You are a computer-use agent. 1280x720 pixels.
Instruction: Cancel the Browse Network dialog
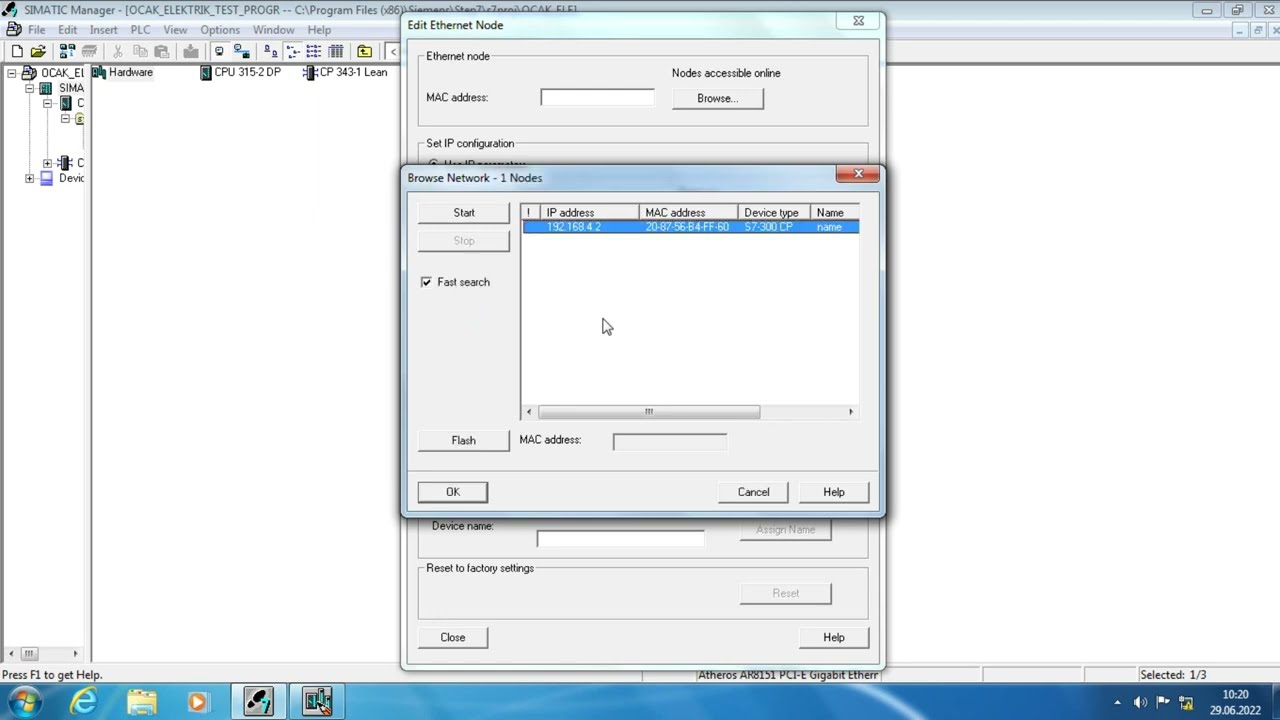click(x=753, y=492)
